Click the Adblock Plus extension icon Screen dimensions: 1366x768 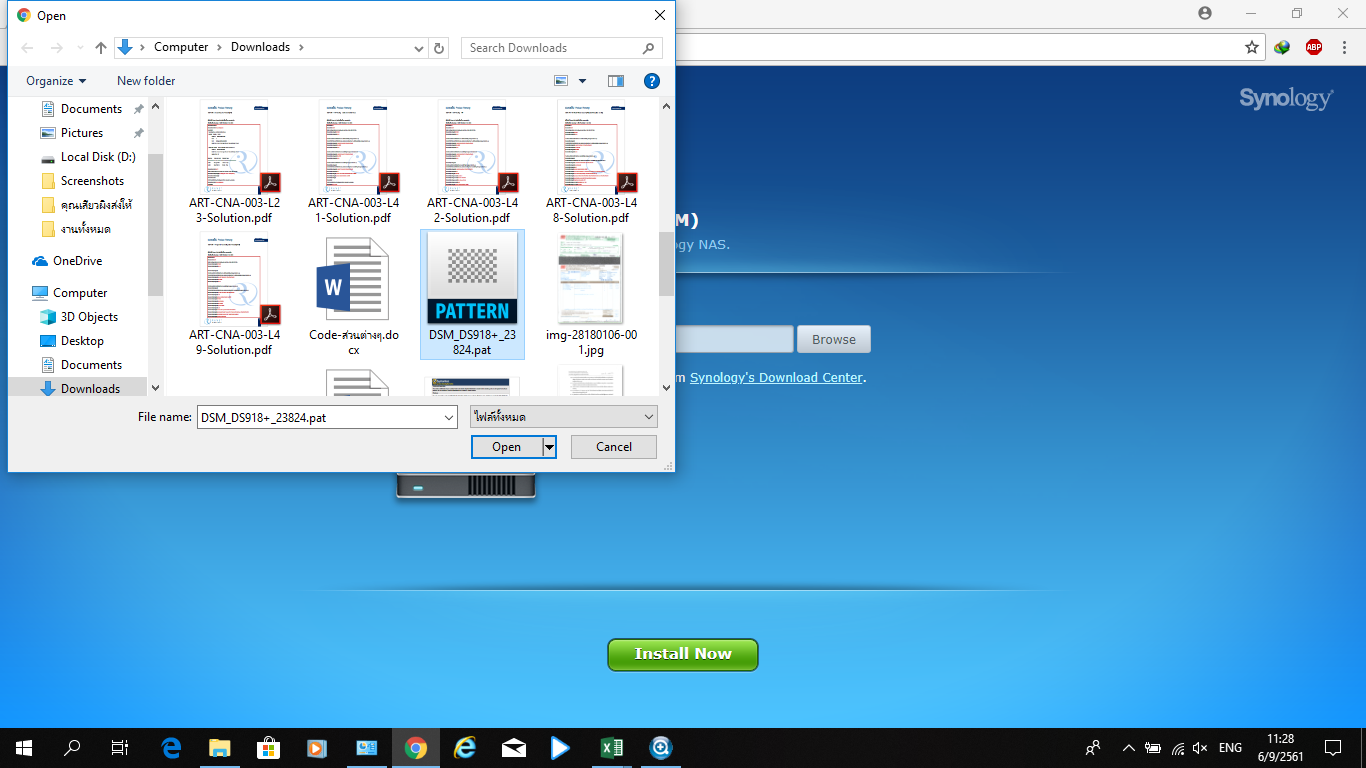point(1314,47)
